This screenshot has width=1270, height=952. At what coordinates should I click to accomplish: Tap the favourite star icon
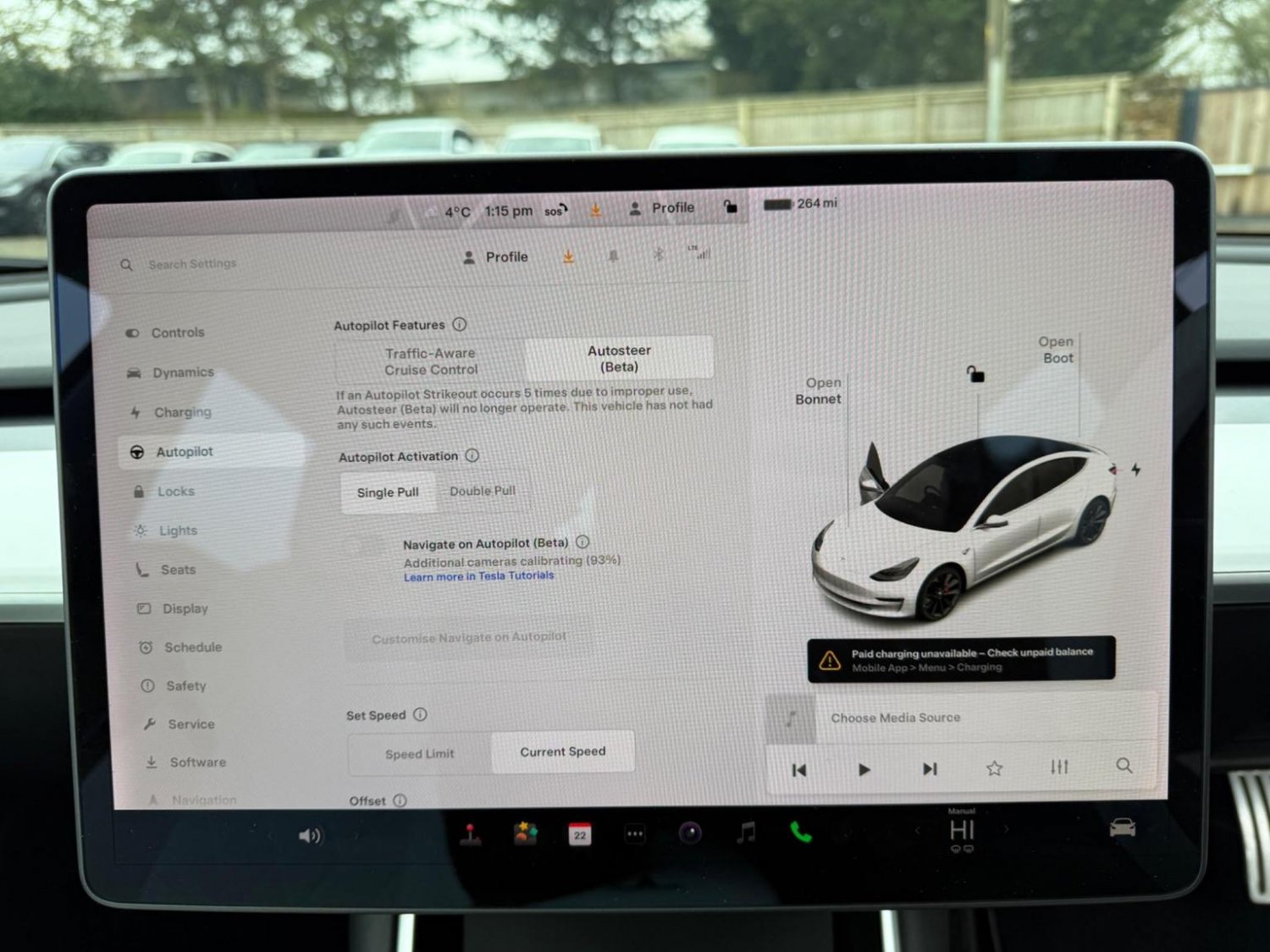point(994,768)
